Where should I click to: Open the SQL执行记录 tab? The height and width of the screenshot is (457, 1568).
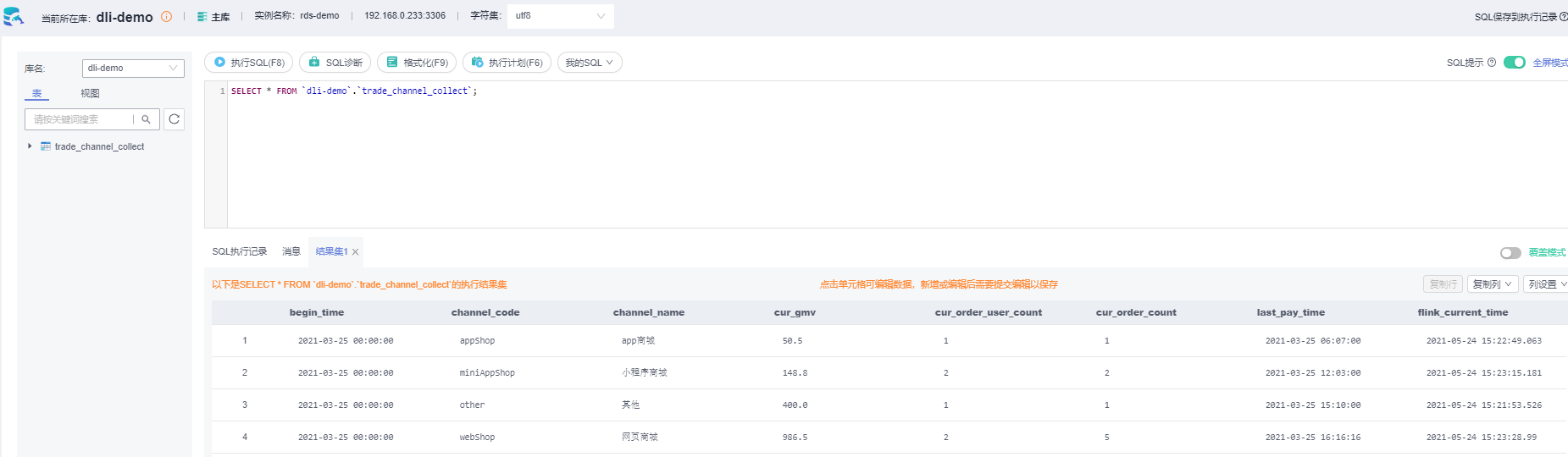pos(240,251)
